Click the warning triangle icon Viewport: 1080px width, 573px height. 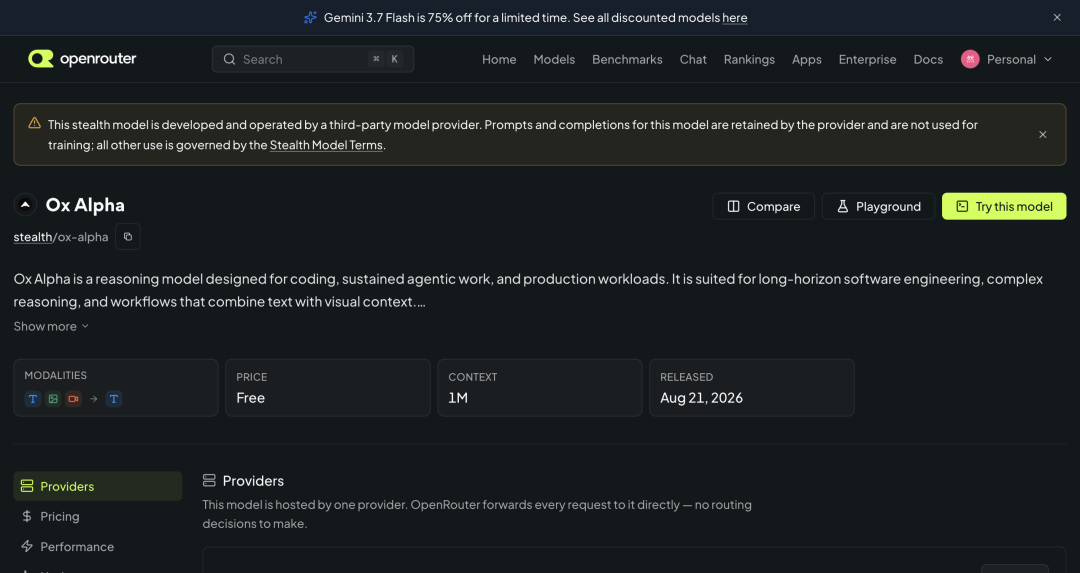click(34, 123)
